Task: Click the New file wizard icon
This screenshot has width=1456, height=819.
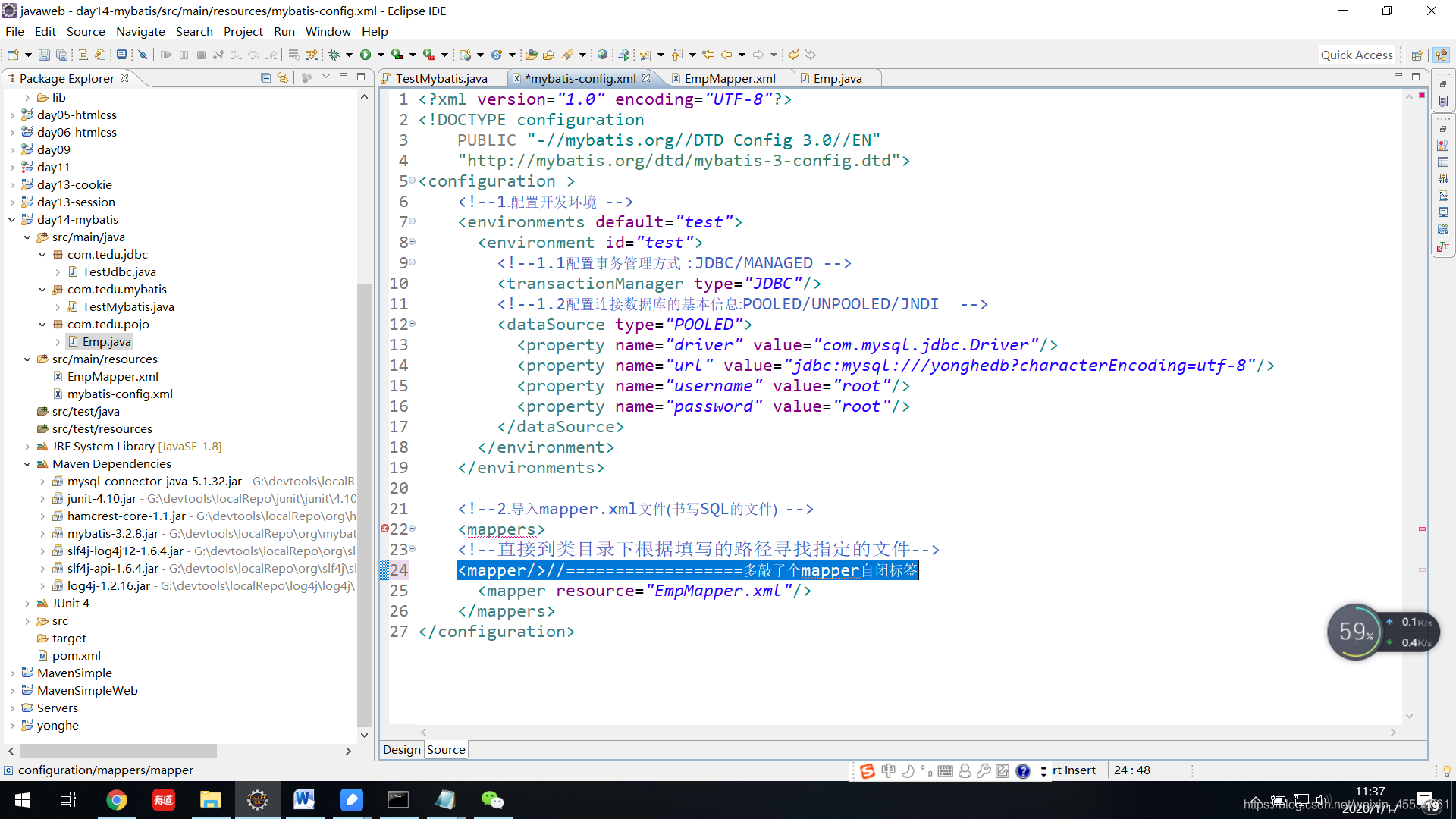Action: (x=13, y=55)
